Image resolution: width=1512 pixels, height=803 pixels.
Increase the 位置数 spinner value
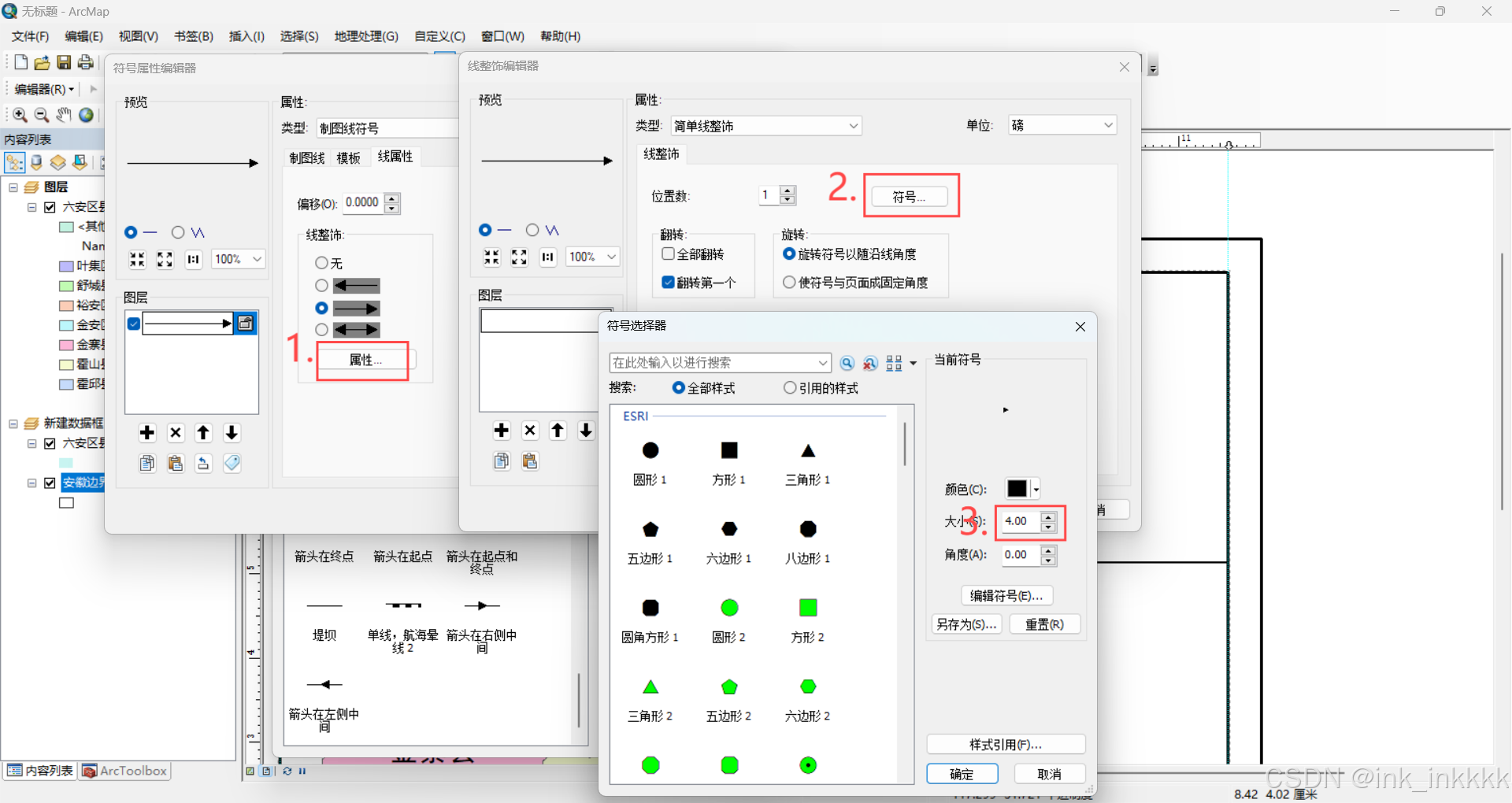click(x=787, y=191)
